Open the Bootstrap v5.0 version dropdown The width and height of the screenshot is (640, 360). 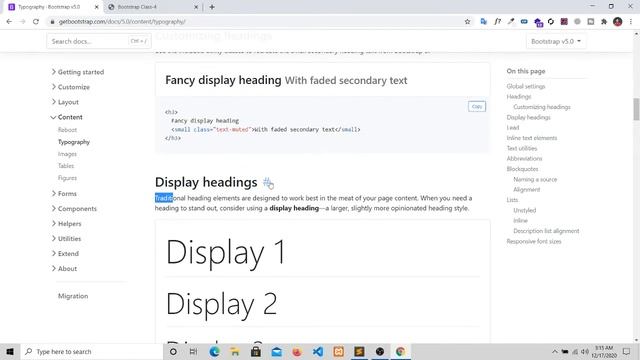click(556, 41)
